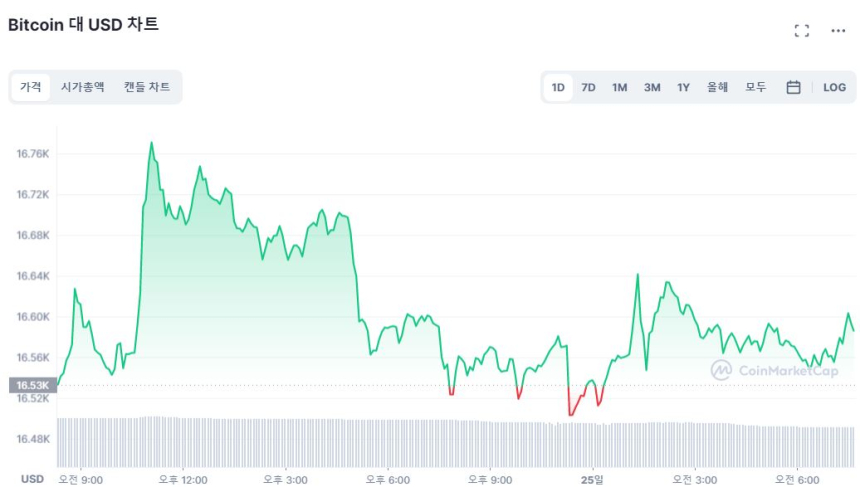Open the calendar date picker
Image resolution: width=860 pixels, height=487 pixels.
(793, 87)
